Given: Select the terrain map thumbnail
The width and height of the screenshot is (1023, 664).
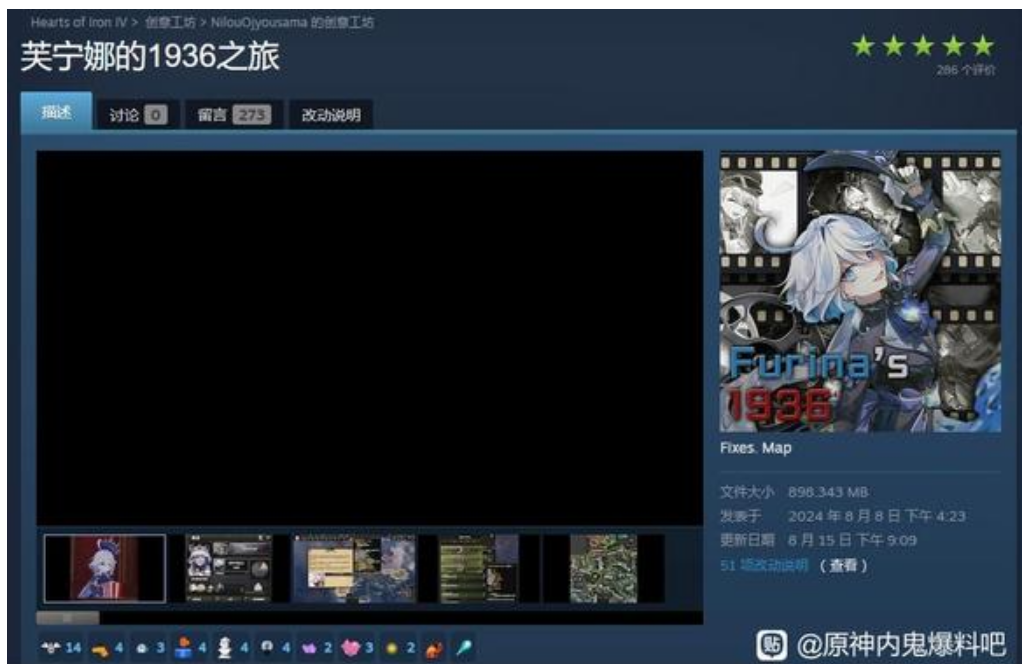Looking at the screenshot, I should click(603, 568).
